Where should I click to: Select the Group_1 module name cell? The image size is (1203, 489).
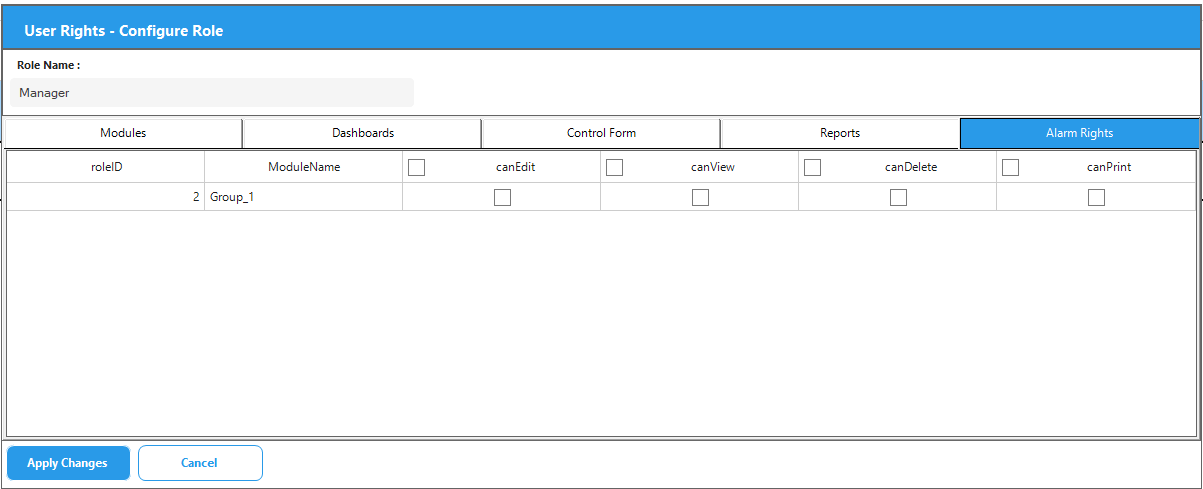click(303, 198)
